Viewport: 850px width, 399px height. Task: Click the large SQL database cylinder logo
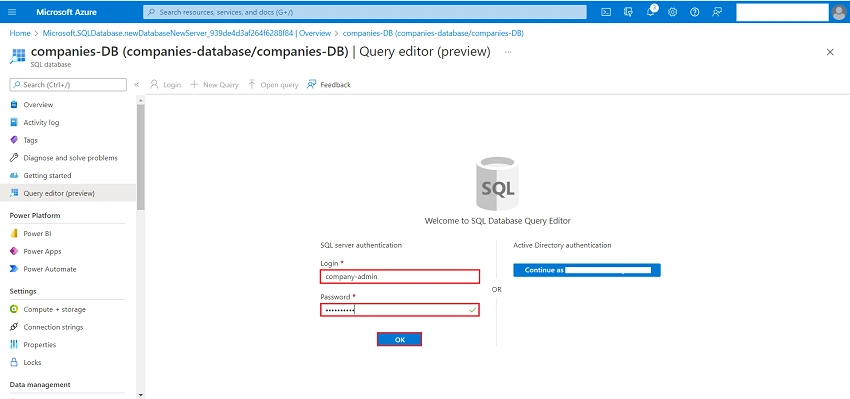point(498,184)
